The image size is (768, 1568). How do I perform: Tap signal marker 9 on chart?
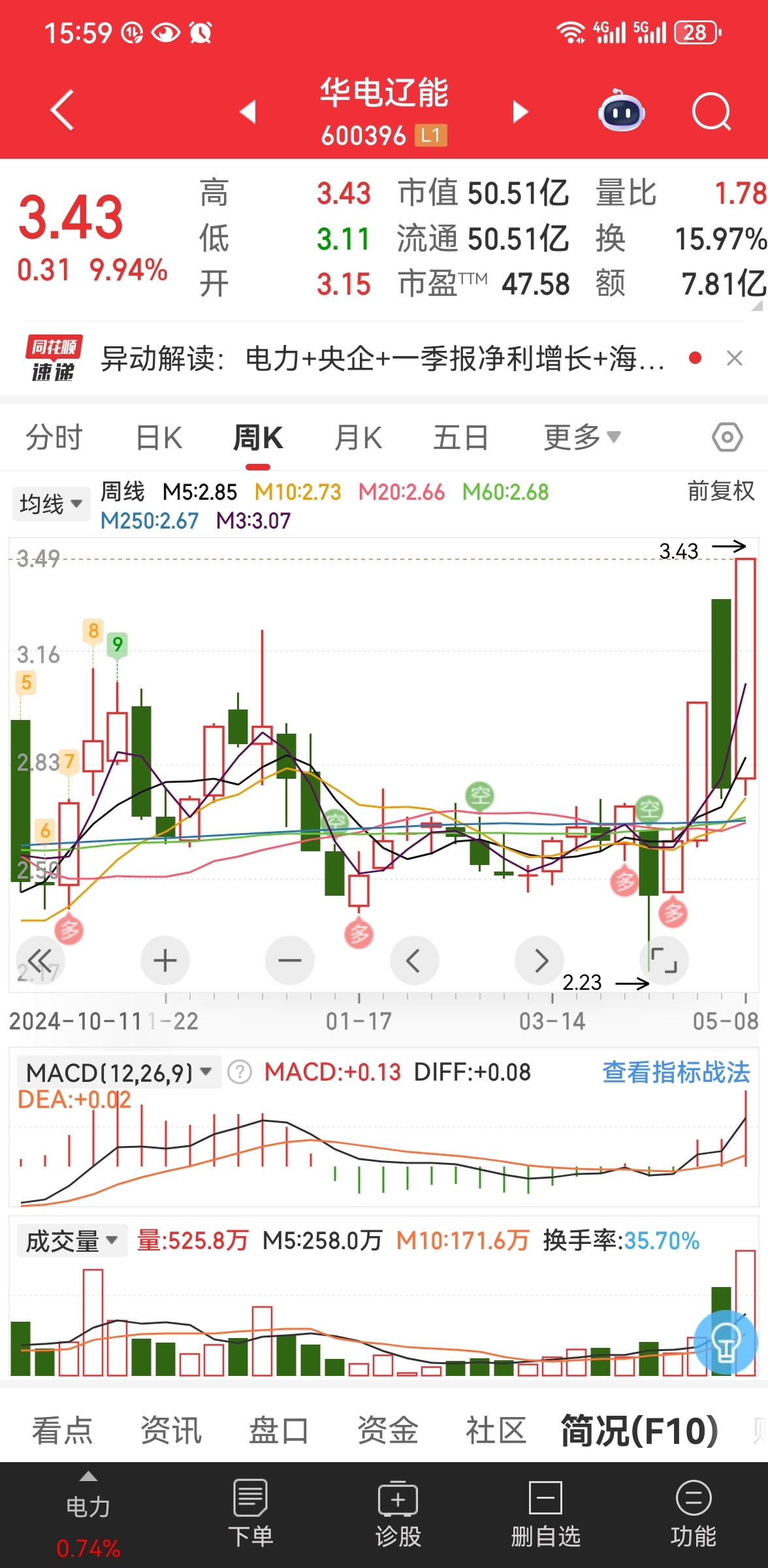118,644
